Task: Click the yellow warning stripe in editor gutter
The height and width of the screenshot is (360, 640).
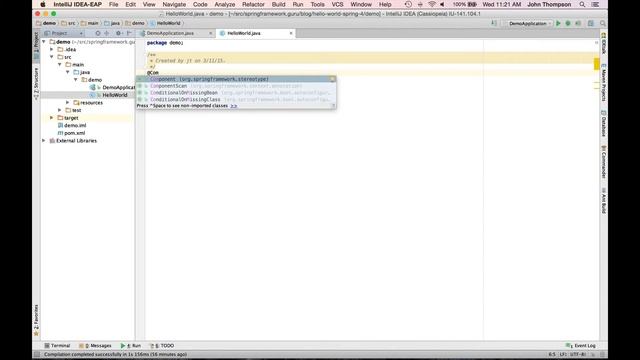Action: coord(596,64)
